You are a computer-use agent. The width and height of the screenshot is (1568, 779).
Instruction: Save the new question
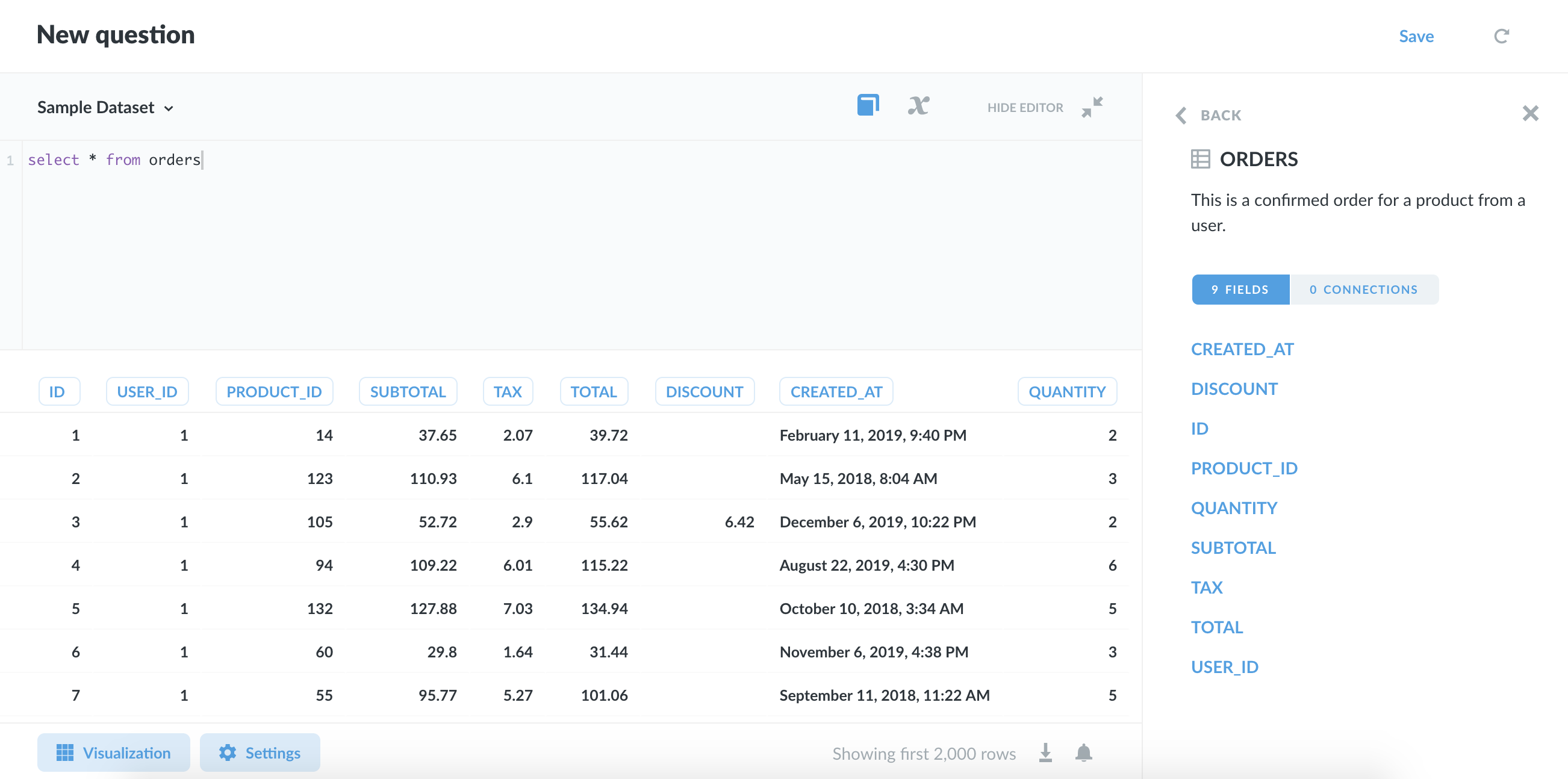pos(1416,36)
